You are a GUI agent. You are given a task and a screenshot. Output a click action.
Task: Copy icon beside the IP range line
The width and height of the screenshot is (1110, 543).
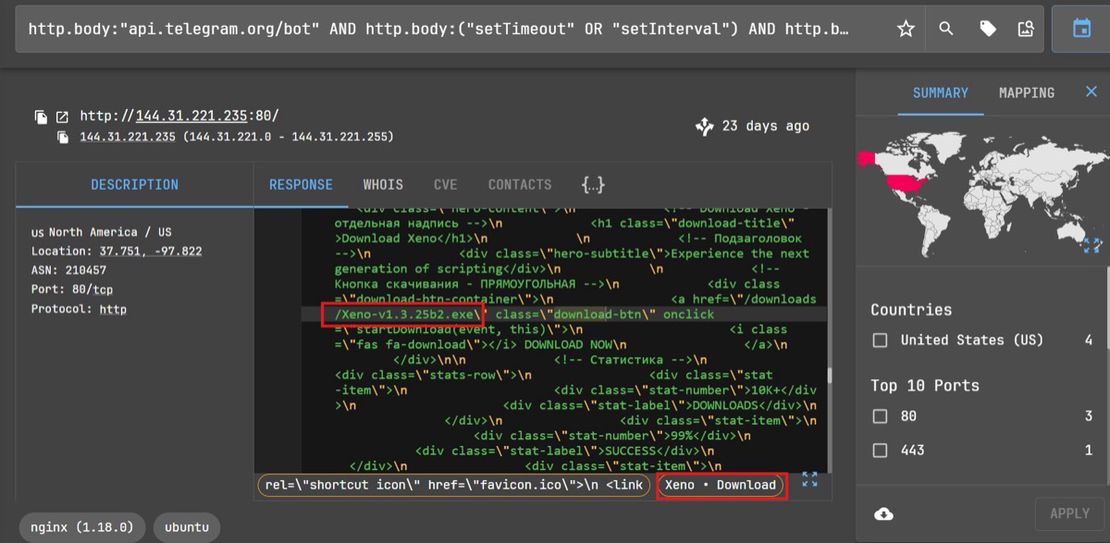coord(64,137)
